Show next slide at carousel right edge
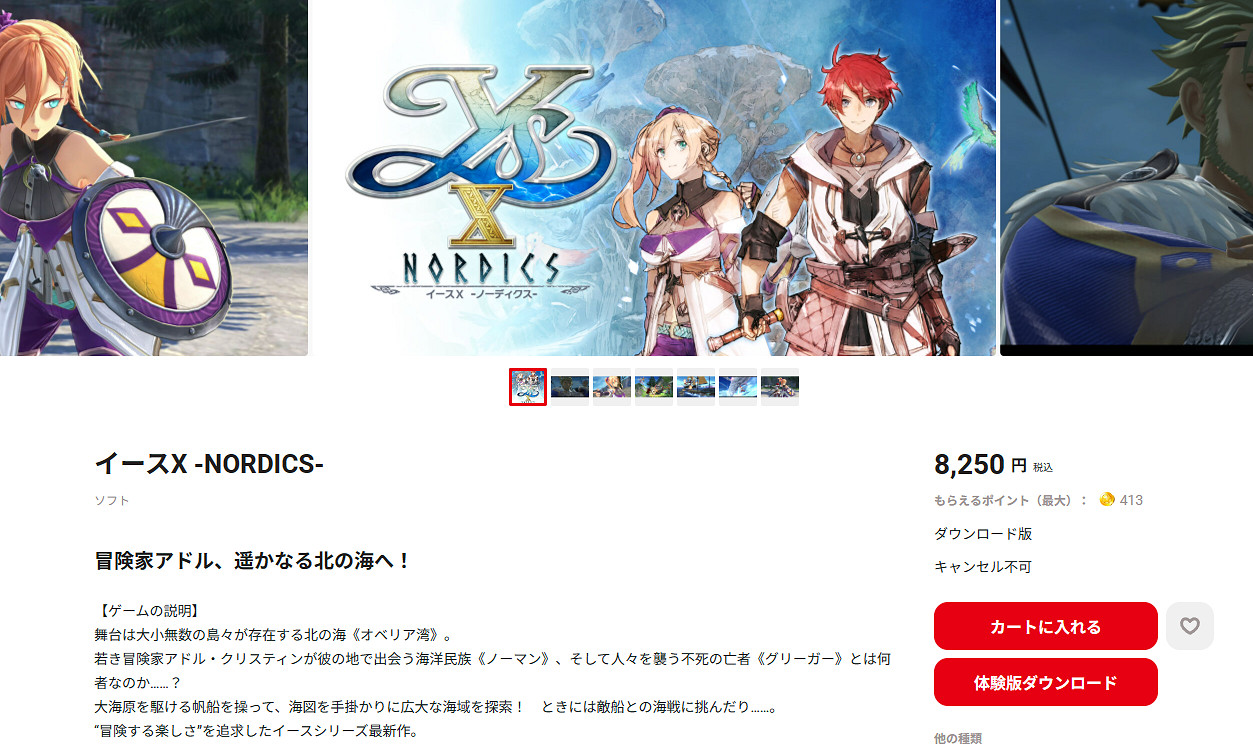 (1126, 178)
